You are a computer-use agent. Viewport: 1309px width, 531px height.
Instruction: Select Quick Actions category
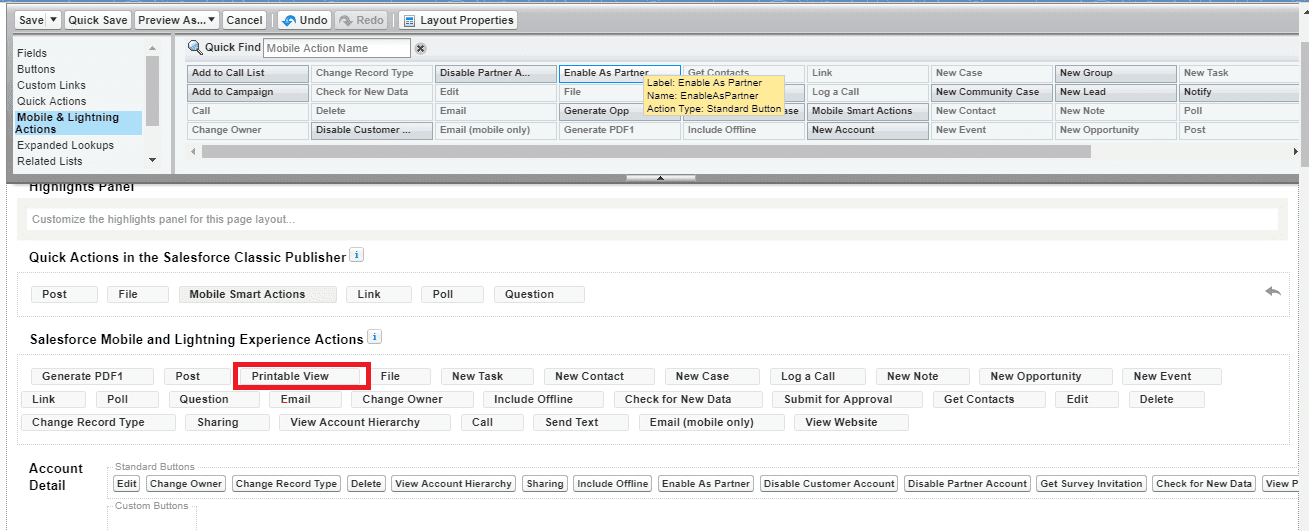(x=52, y=101)
